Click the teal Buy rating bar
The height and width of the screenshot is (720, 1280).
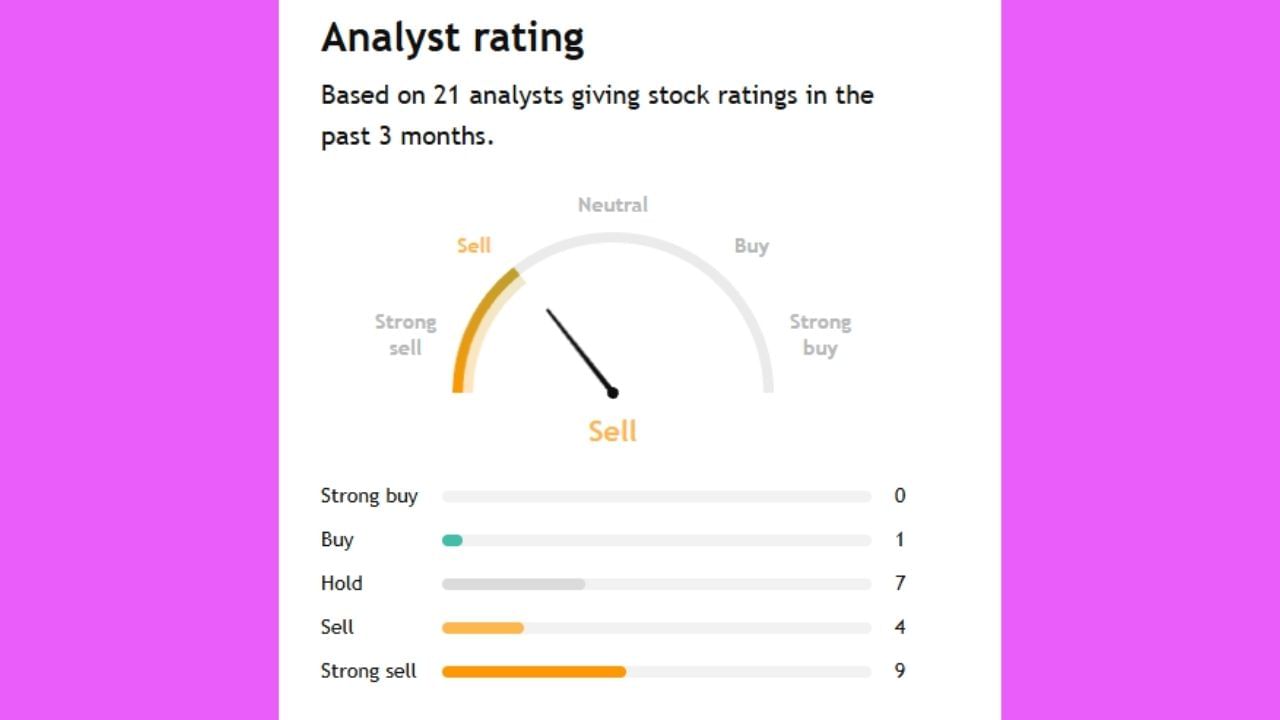(452, 540)
